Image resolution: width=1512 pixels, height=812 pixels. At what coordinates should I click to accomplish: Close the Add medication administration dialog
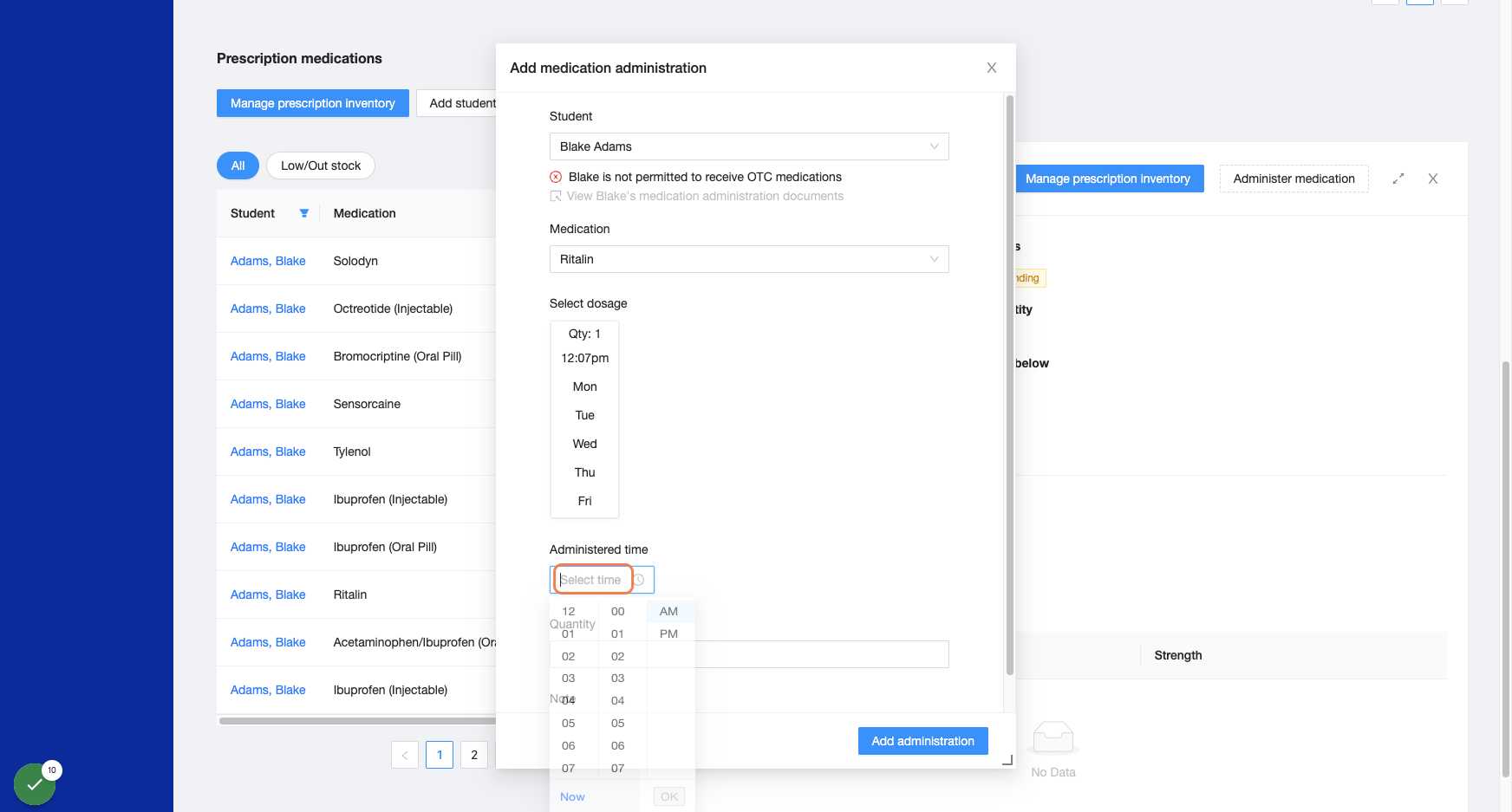click(992, 68)
